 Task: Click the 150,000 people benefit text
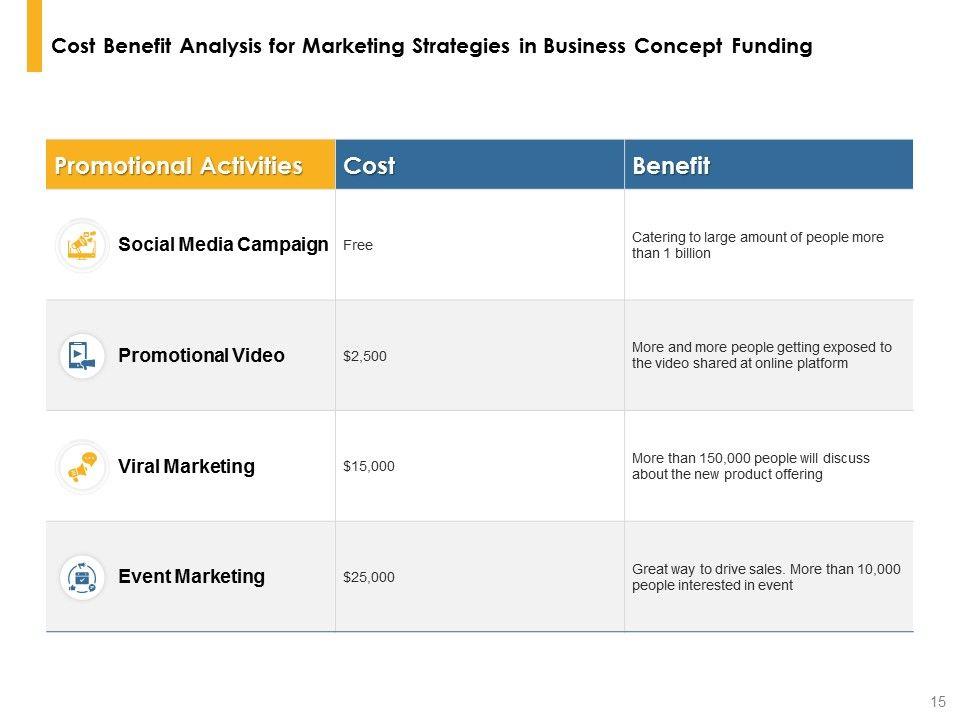coord(751,467)
